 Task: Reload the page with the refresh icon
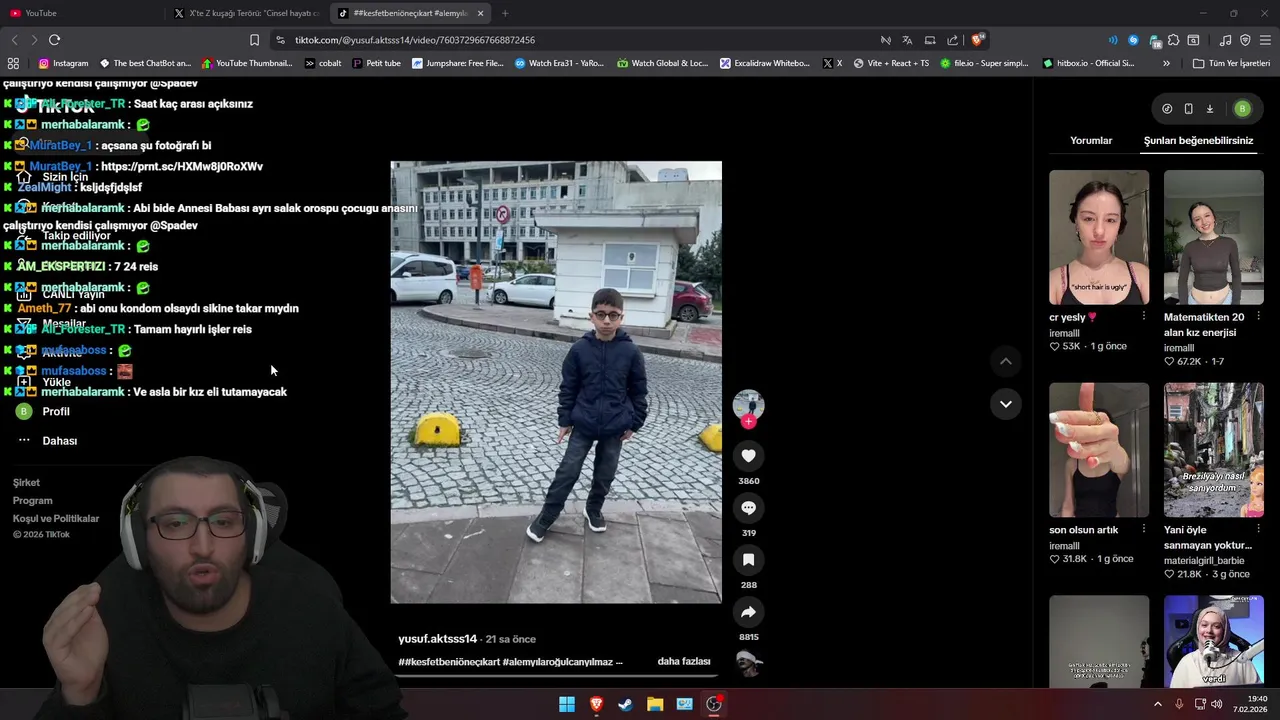point(54,40)
